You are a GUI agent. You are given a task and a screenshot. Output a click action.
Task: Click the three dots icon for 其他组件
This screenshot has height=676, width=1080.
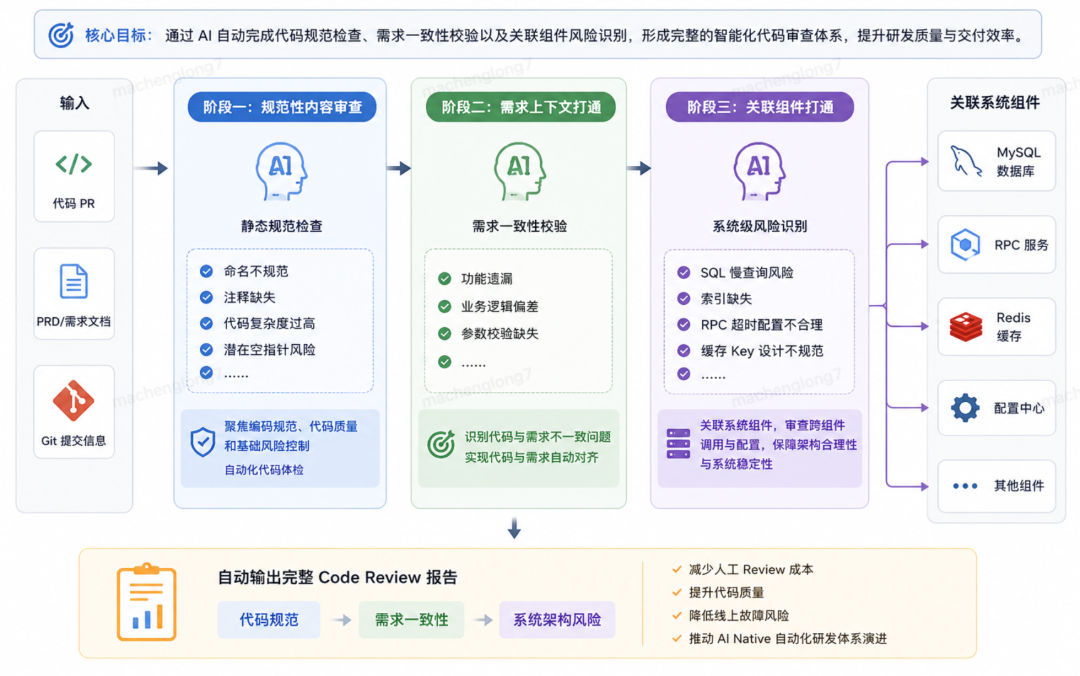tap(965, 486)
